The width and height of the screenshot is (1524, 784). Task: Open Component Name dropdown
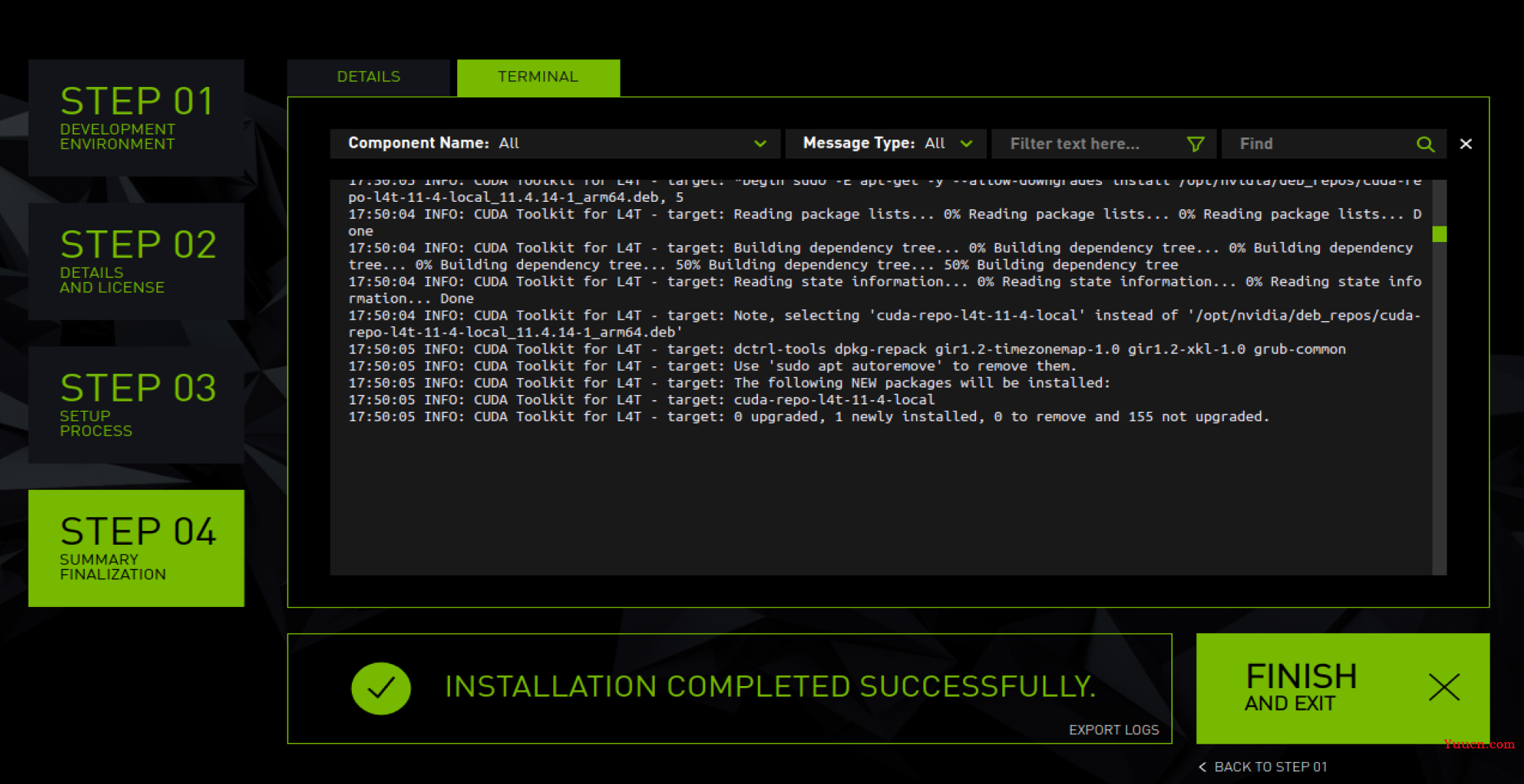click(x=555, y=143)
